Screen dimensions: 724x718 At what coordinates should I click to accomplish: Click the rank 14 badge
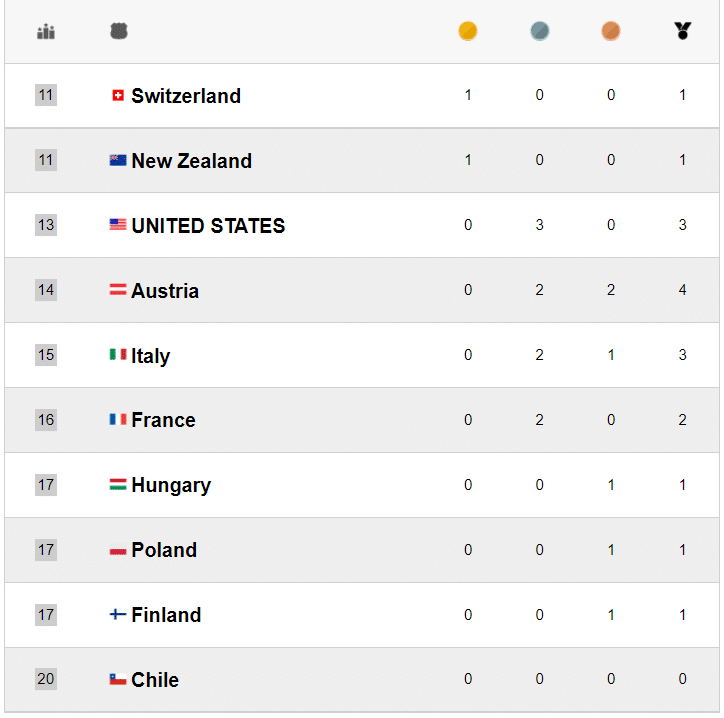46,290
